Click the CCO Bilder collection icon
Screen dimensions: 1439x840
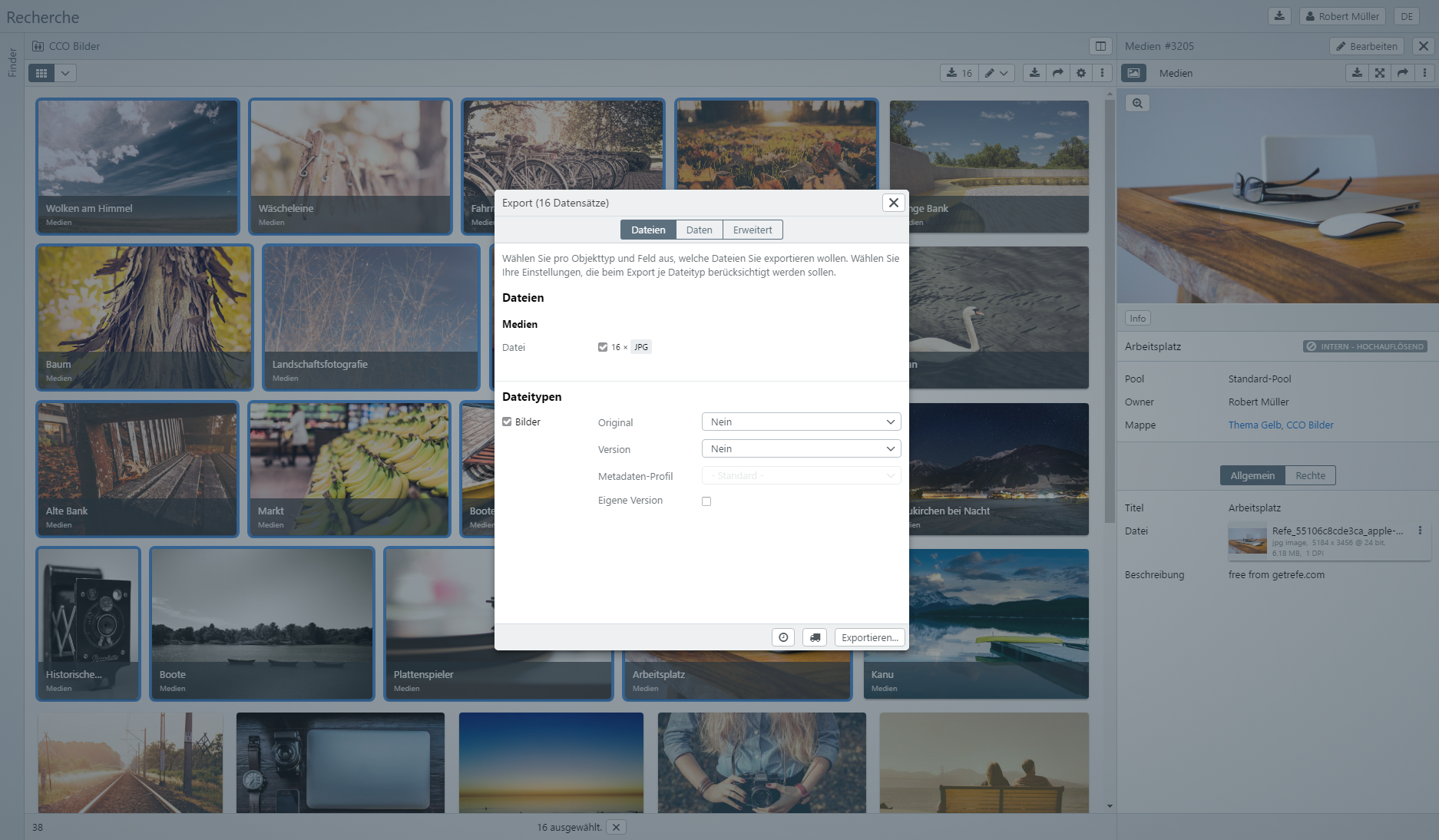(38, 46)
